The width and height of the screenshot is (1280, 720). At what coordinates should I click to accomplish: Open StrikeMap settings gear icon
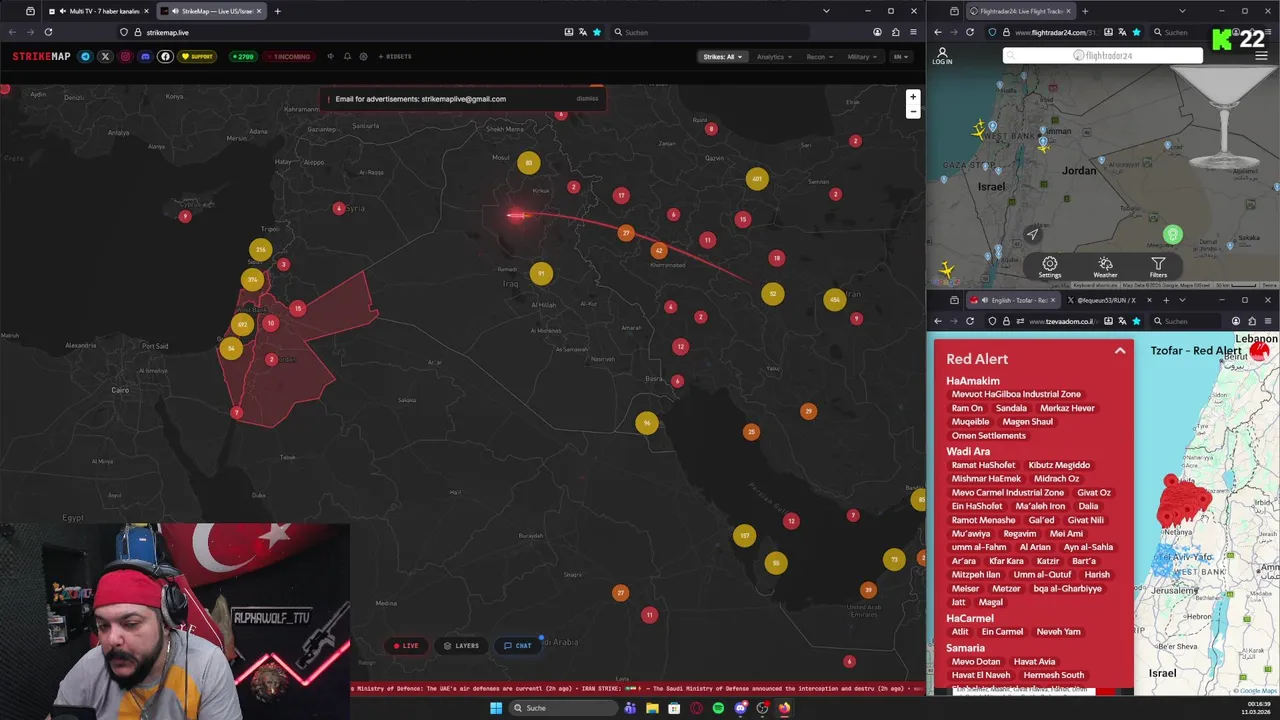pyautogui.click(x=363, y=57)
